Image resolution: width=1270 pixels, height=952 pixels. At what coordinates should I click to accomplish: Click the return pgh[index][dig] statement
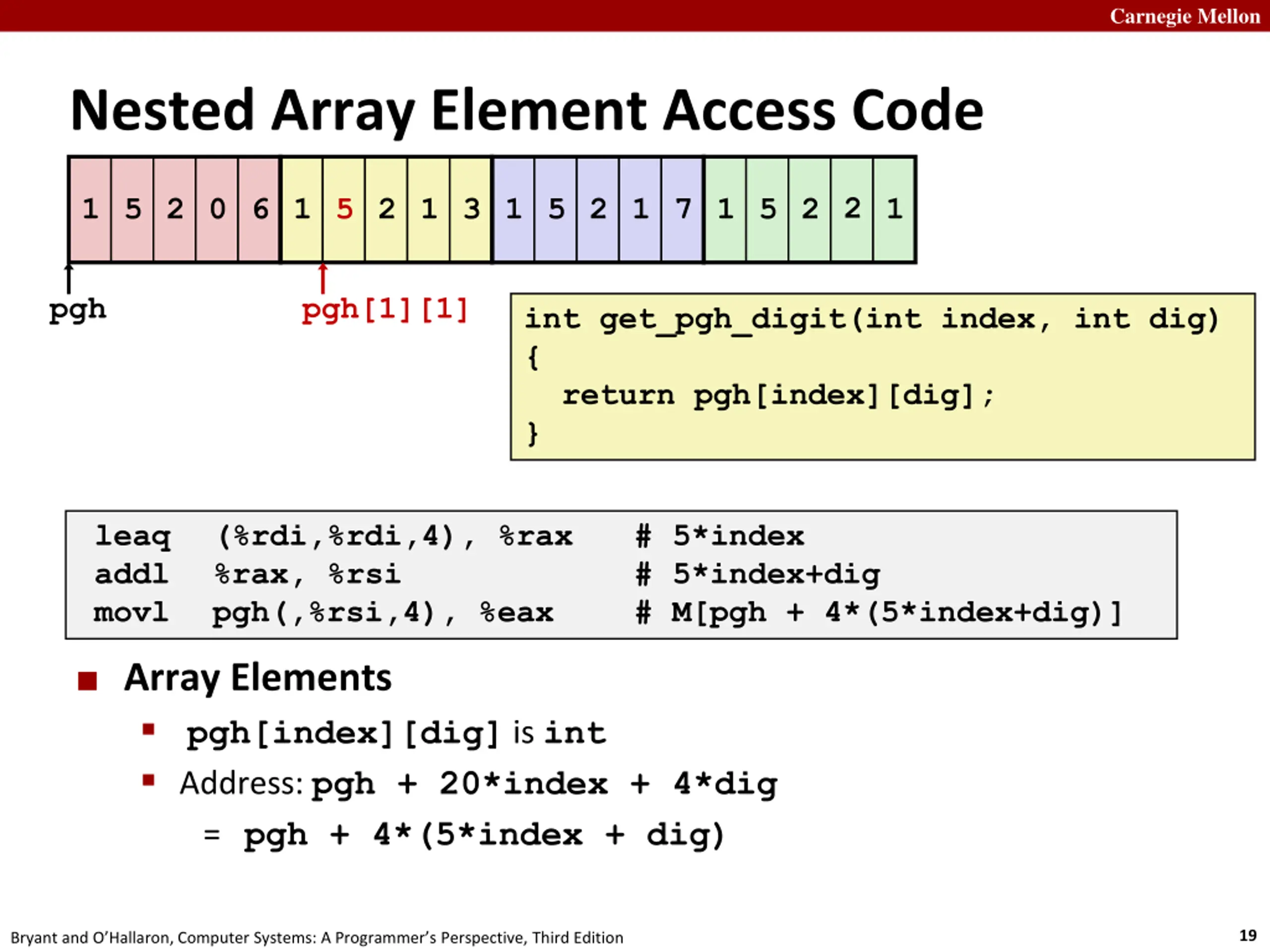pos(778,396)
